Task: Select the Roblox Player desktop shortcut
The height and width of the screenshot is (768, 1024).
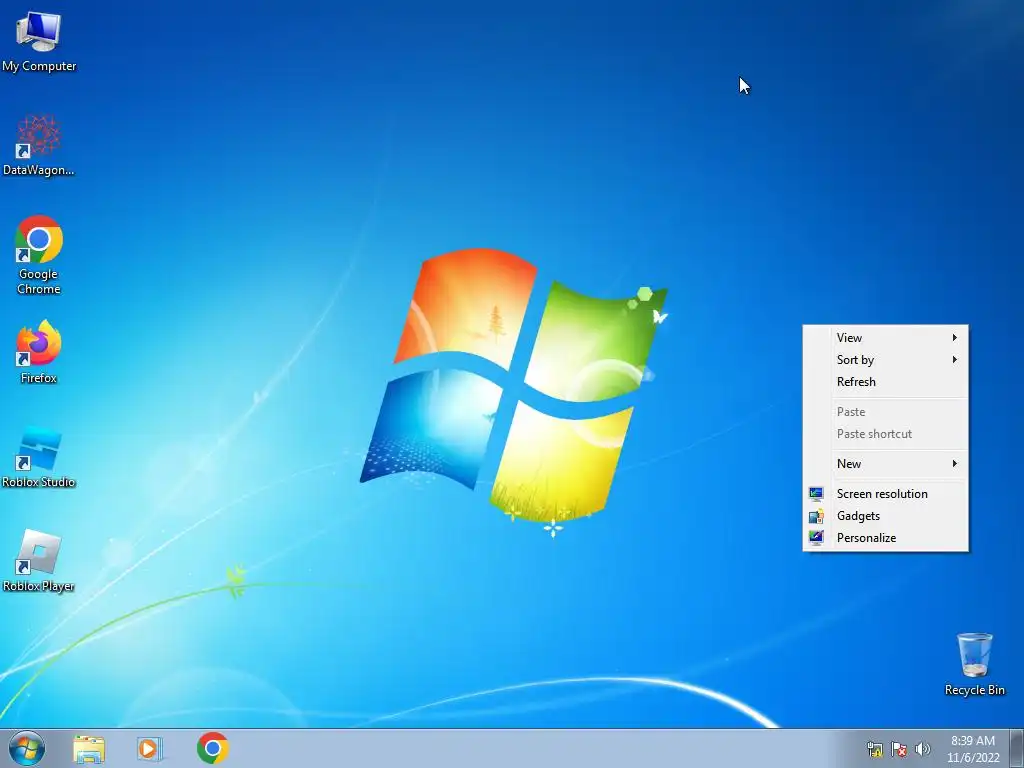Action: tap(39, 560)
